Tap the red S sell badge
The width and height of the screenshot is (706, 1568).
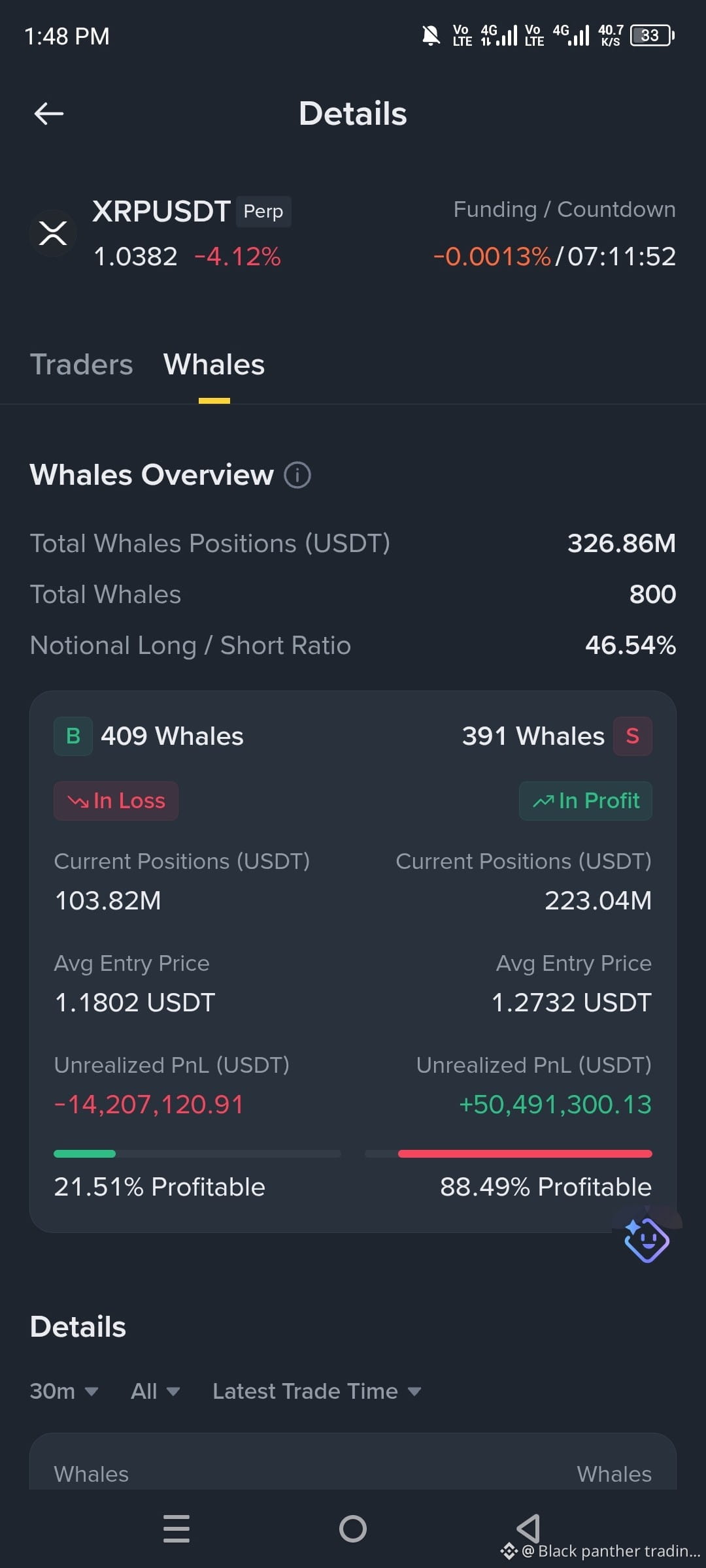tap(632, 736)
